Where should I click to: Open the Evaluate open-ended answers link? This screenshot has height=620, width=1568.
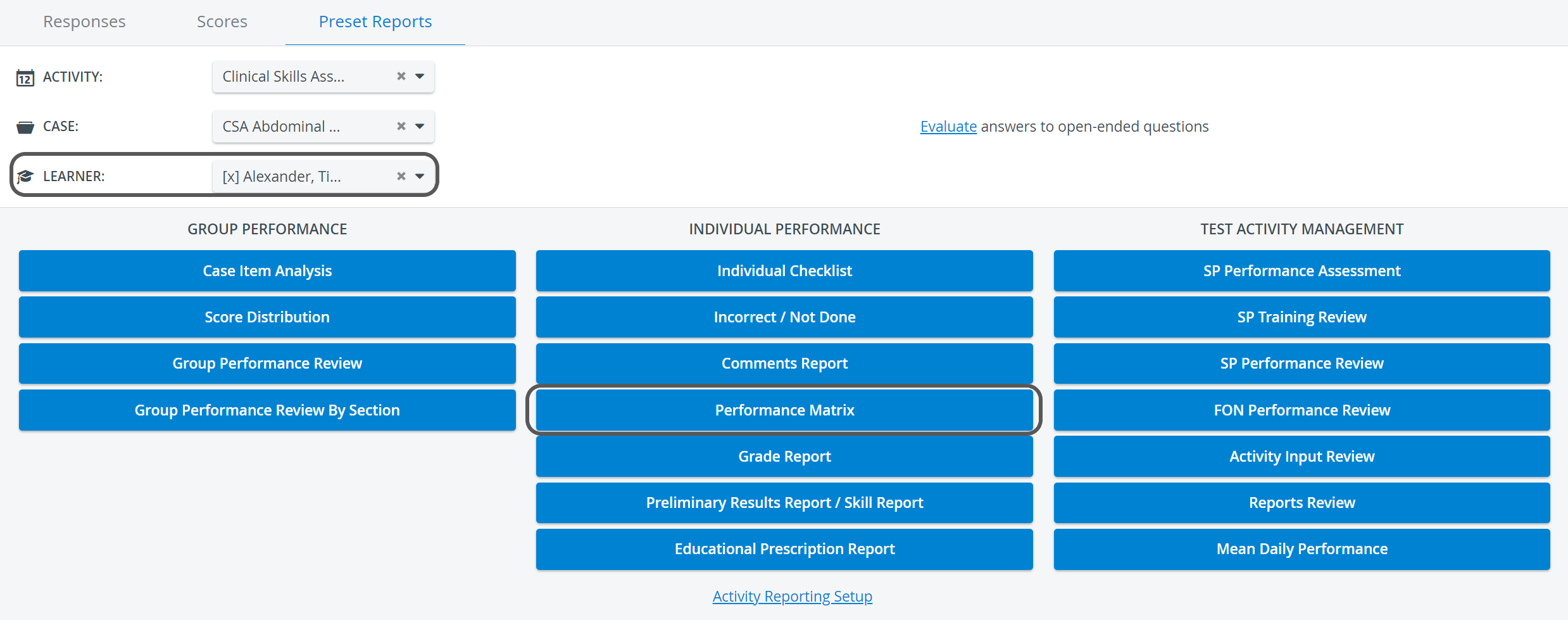point(948,127)
